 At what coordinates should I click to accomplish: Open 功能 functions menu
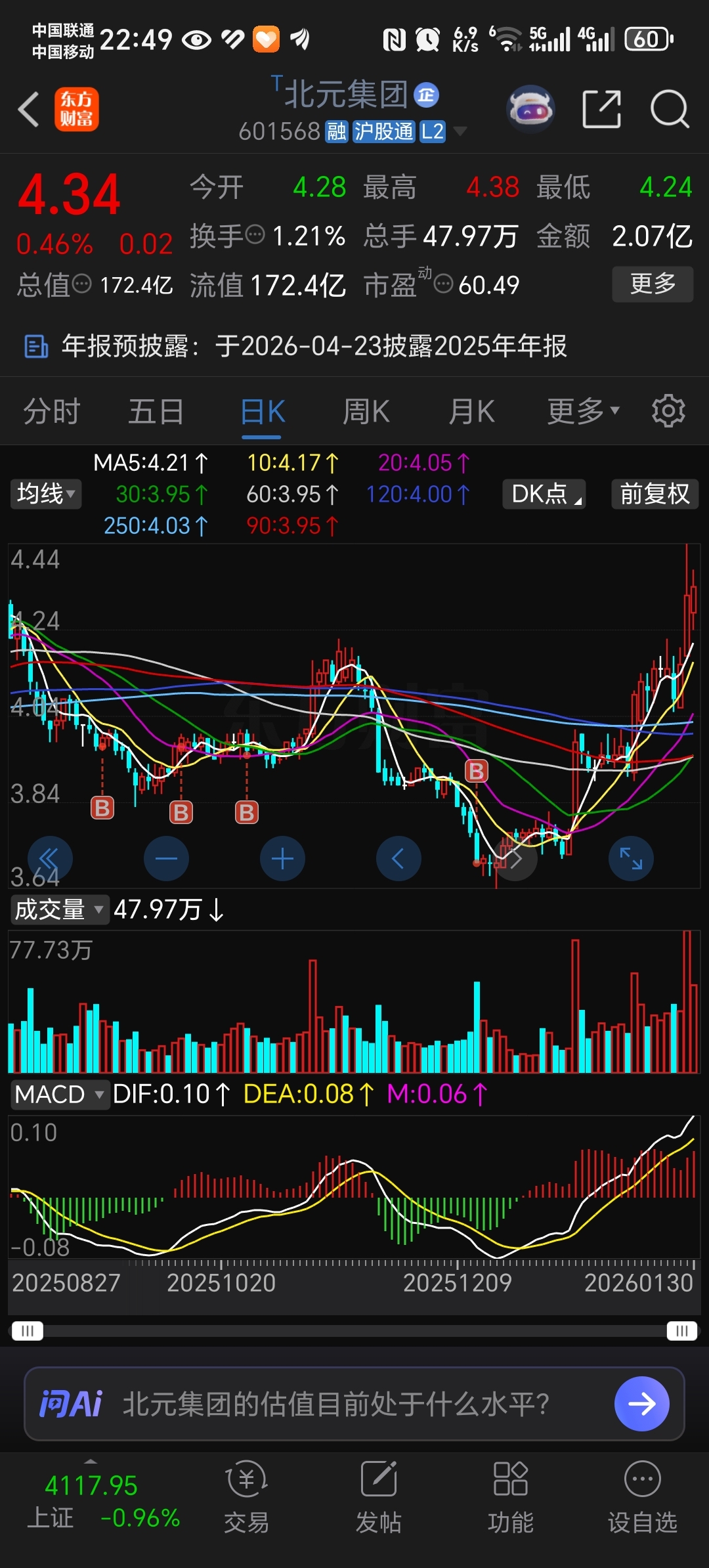(511, 1497)
